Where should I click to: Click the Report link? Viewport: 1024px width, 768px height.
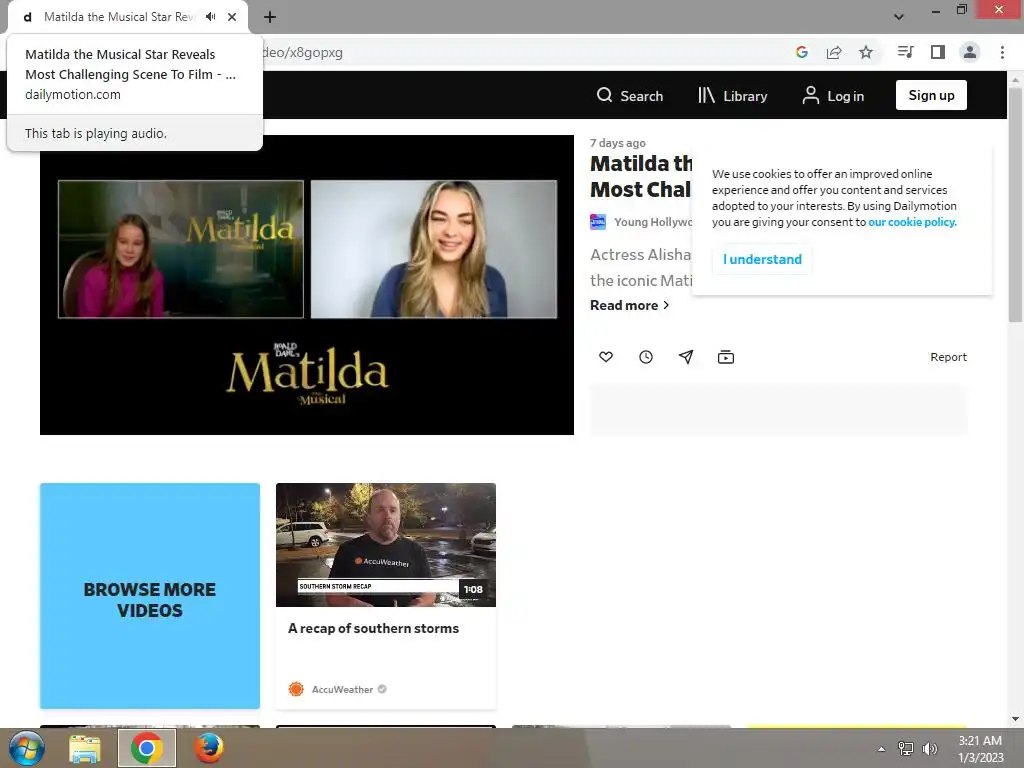(948, 357)
